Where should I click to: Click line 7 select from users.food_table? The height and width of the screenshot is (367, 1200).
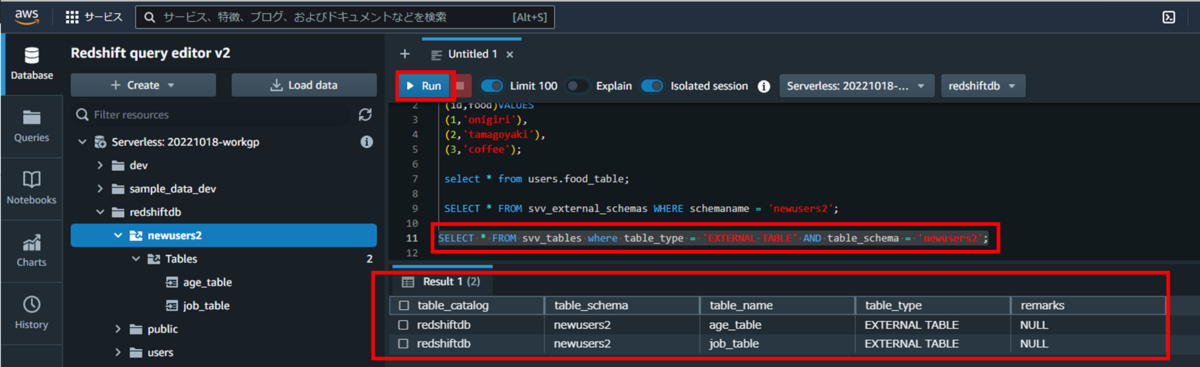(x=538, y=179)
